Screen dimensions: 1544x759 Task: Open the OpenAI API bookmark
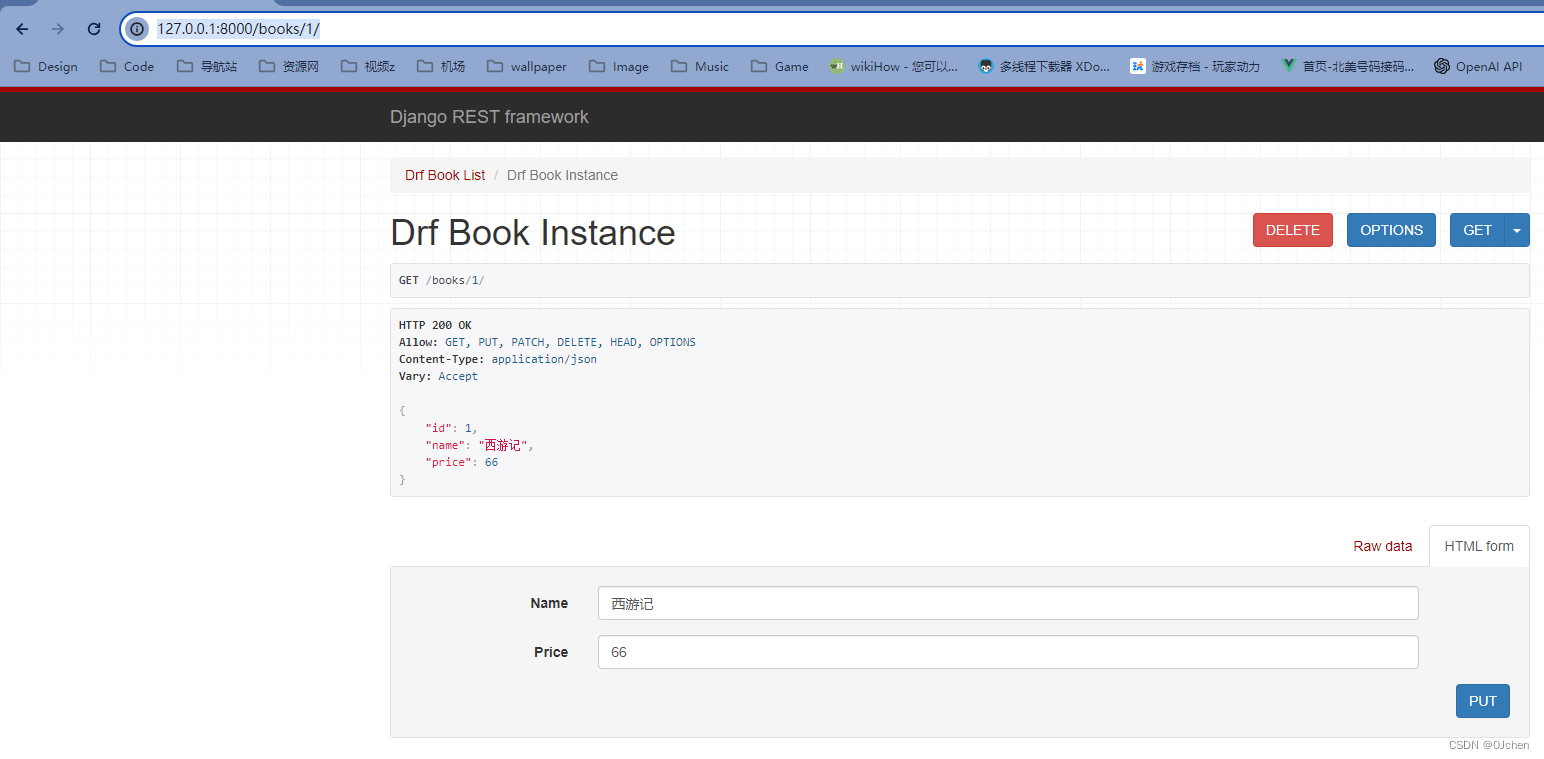[1478, 66]
